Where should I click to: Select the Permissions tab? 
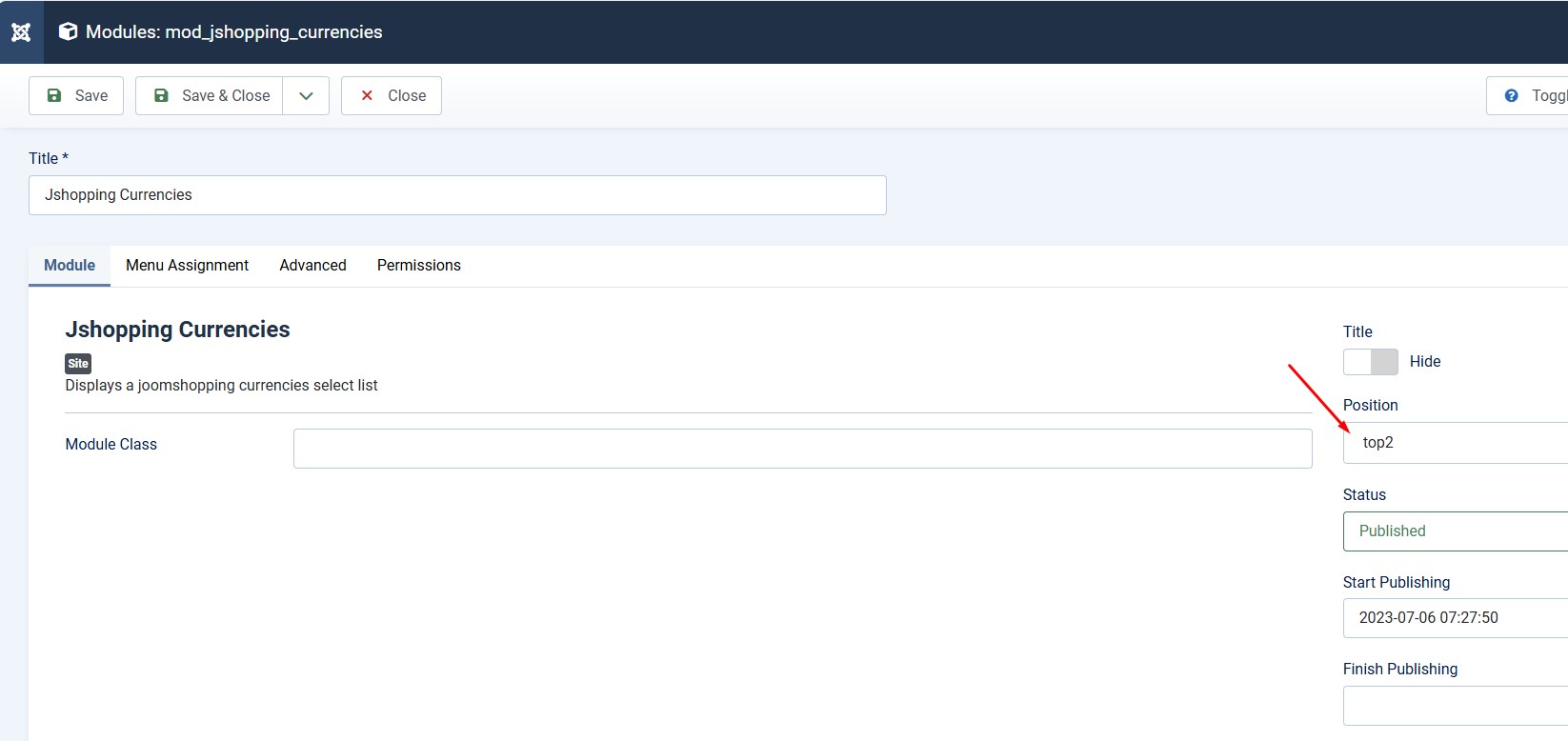click(x=418, y=266)
